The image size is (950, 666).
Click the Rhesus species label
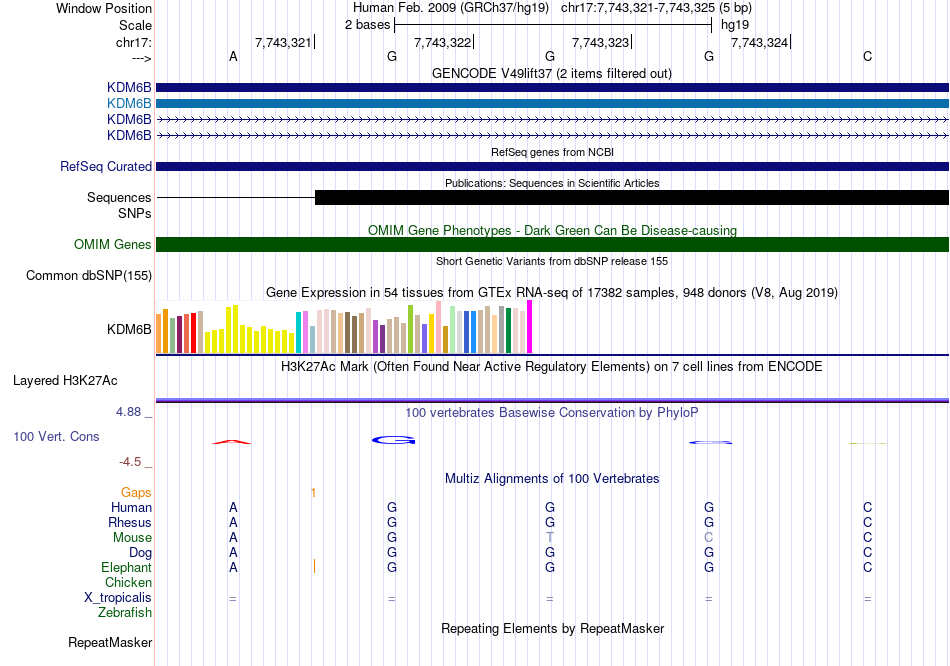click(x=130, y=522)
